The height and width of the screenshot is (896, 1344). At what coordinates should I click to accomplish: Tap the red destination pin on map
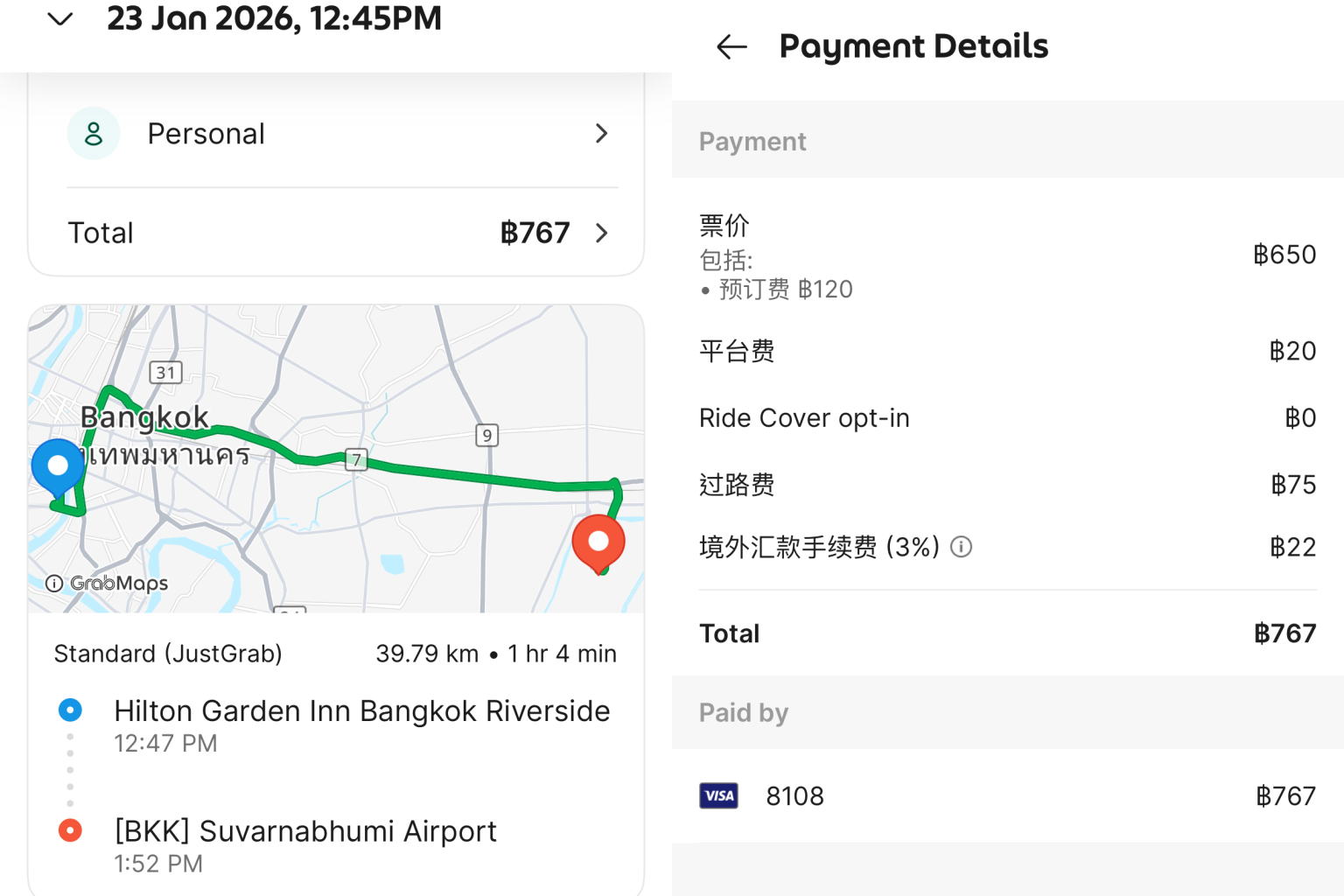[x=598, y=542]
